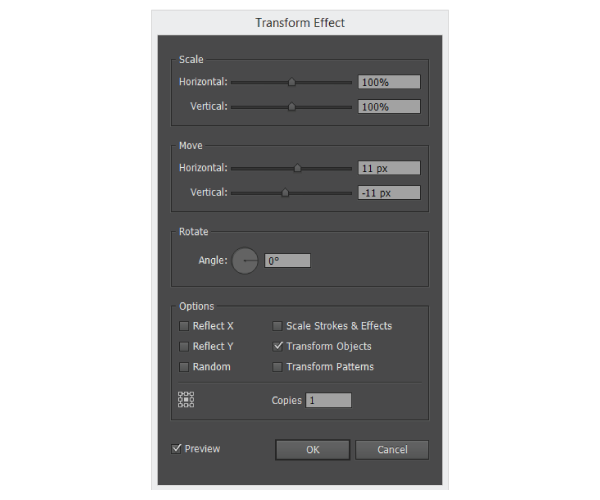
Task: Enable the Reflect Y checkbox
Action: point(184,347)
